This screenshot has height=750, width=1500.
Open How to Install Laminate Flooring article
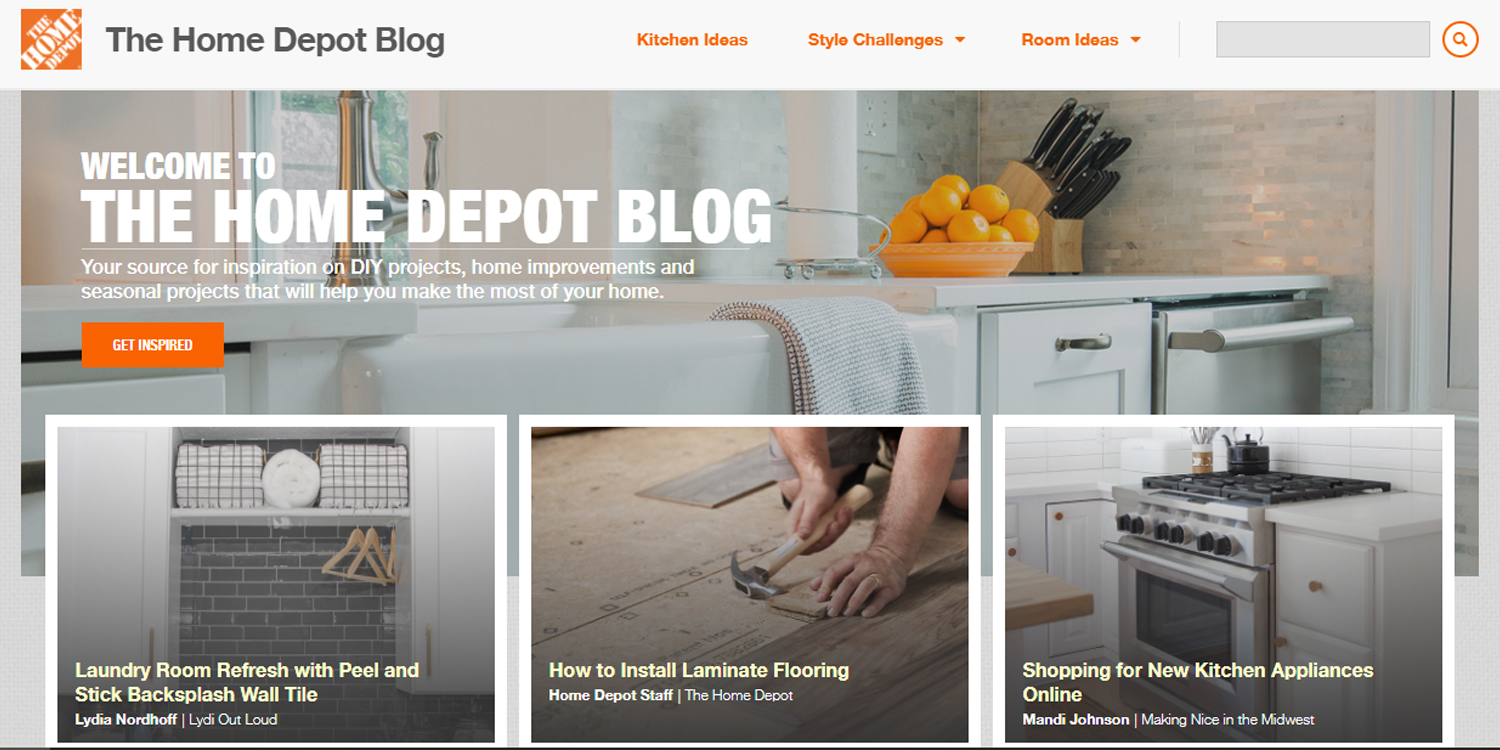699,670
